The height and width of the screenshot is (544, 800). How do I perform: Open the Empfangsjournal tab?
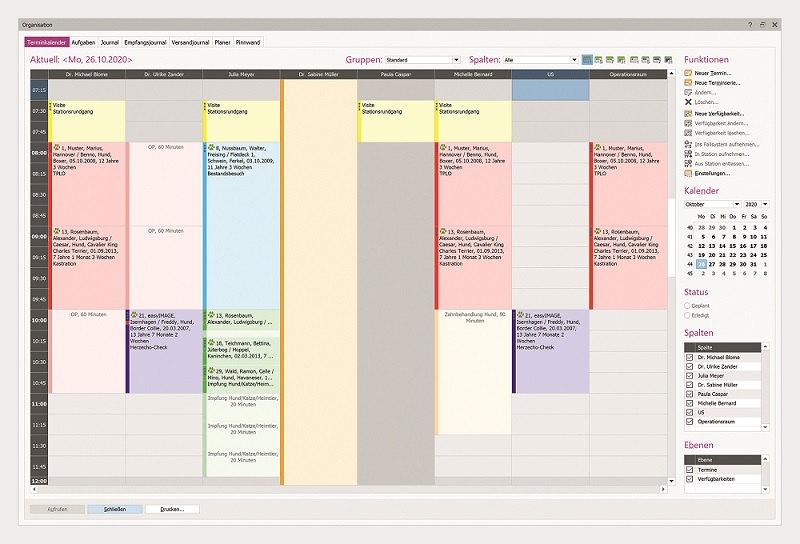tap(145, 43)
